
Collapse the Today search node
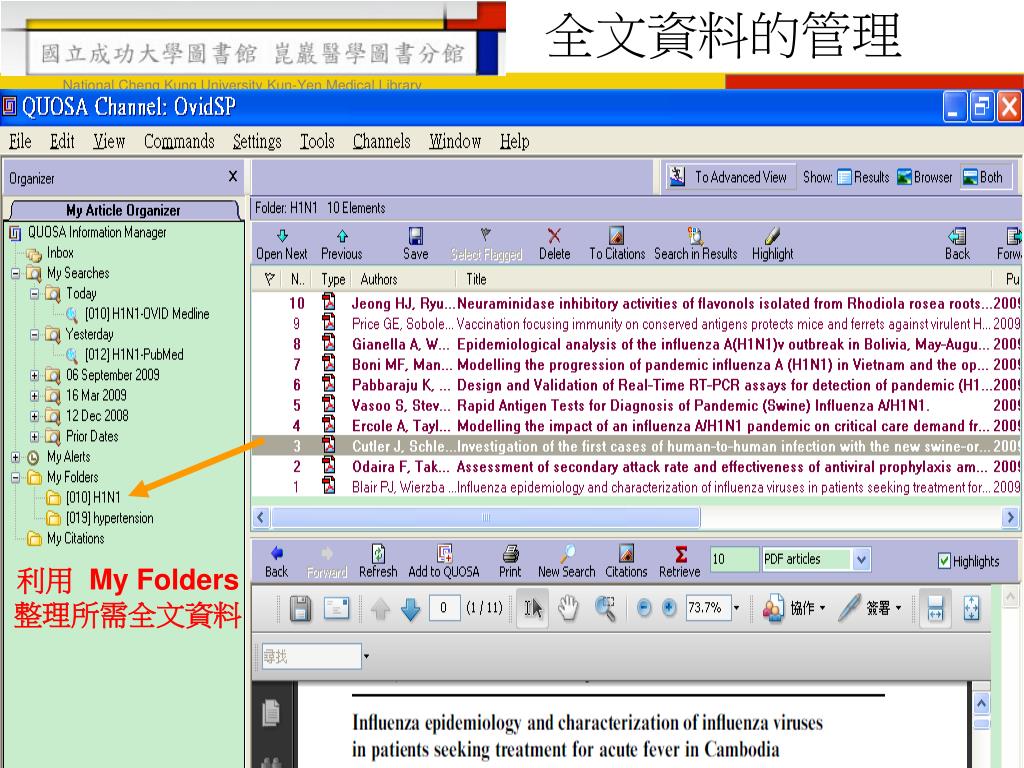(35, 294)
